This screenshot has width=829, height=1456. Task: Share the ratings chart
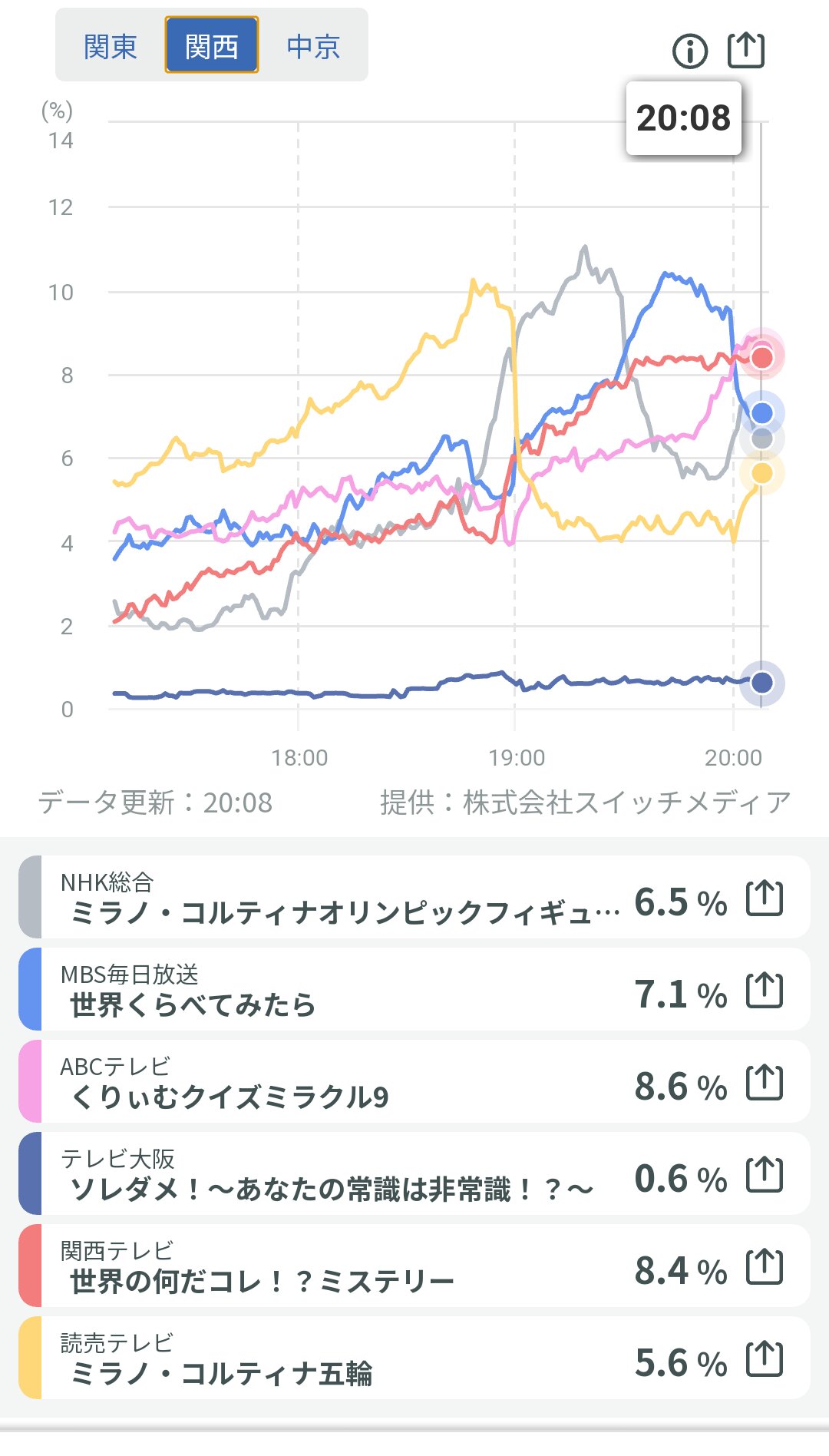coord(745,51)
